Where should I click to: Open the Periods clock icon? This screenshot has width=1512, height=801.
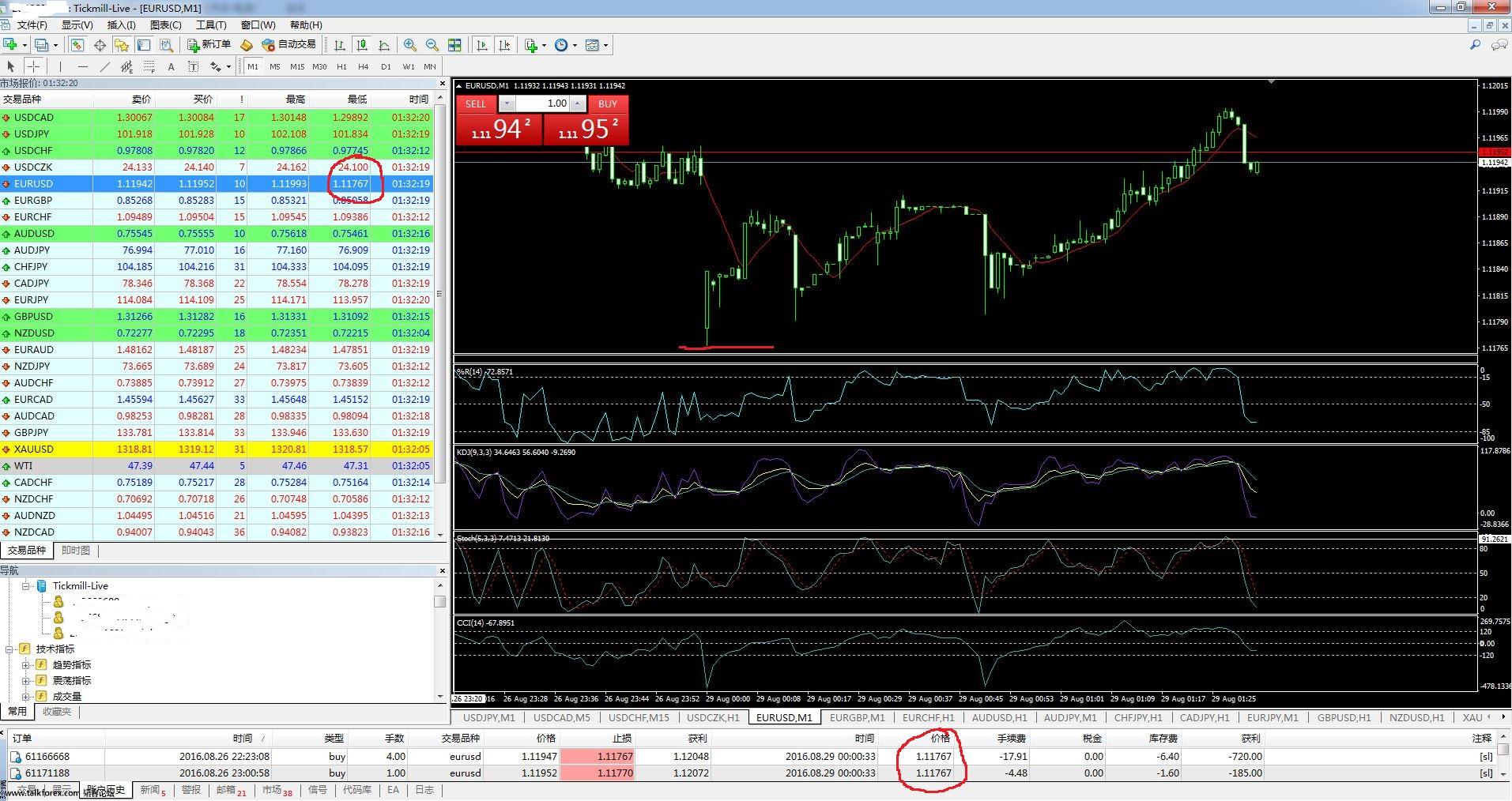[561, 45]
